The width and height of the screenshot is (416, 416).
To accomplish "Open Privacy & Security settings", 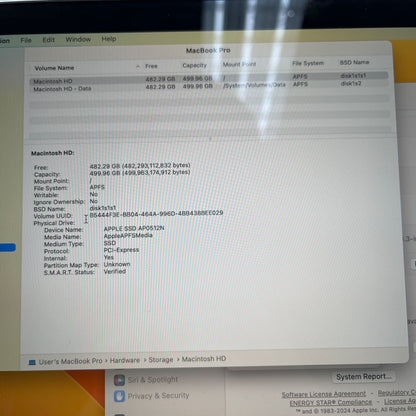I will click(158, 396).
